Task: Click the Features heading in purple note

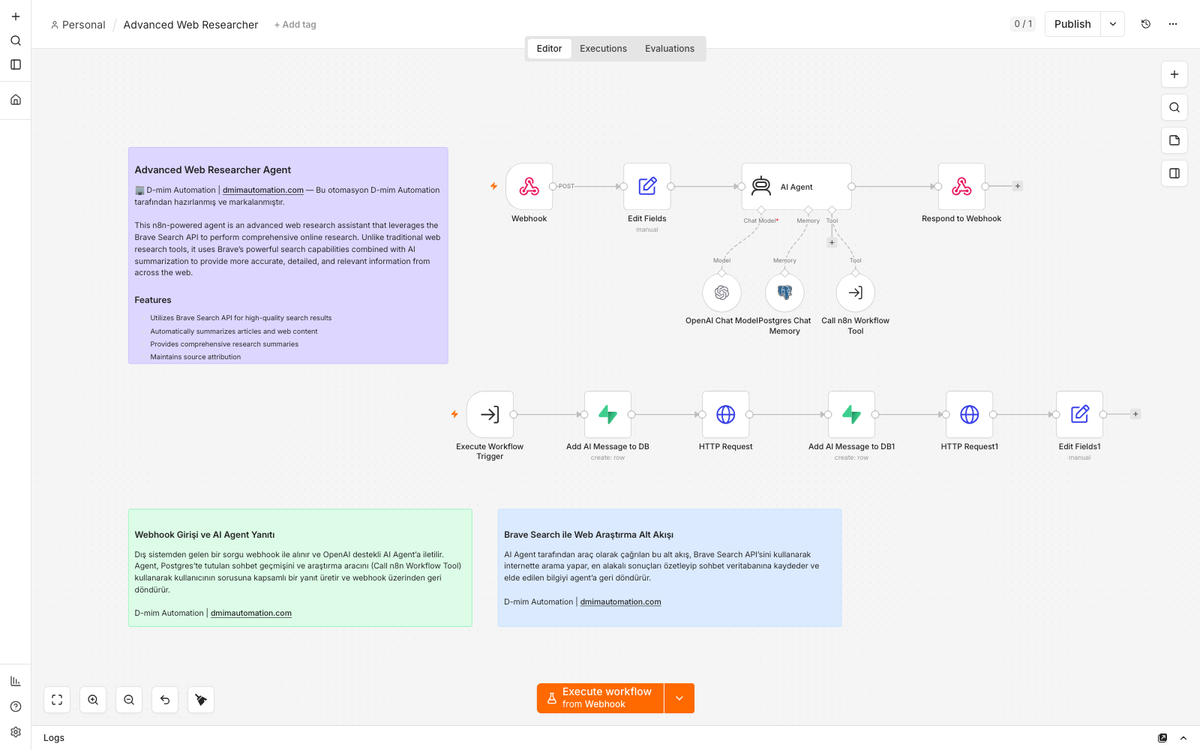Action: tap(153, 300)
